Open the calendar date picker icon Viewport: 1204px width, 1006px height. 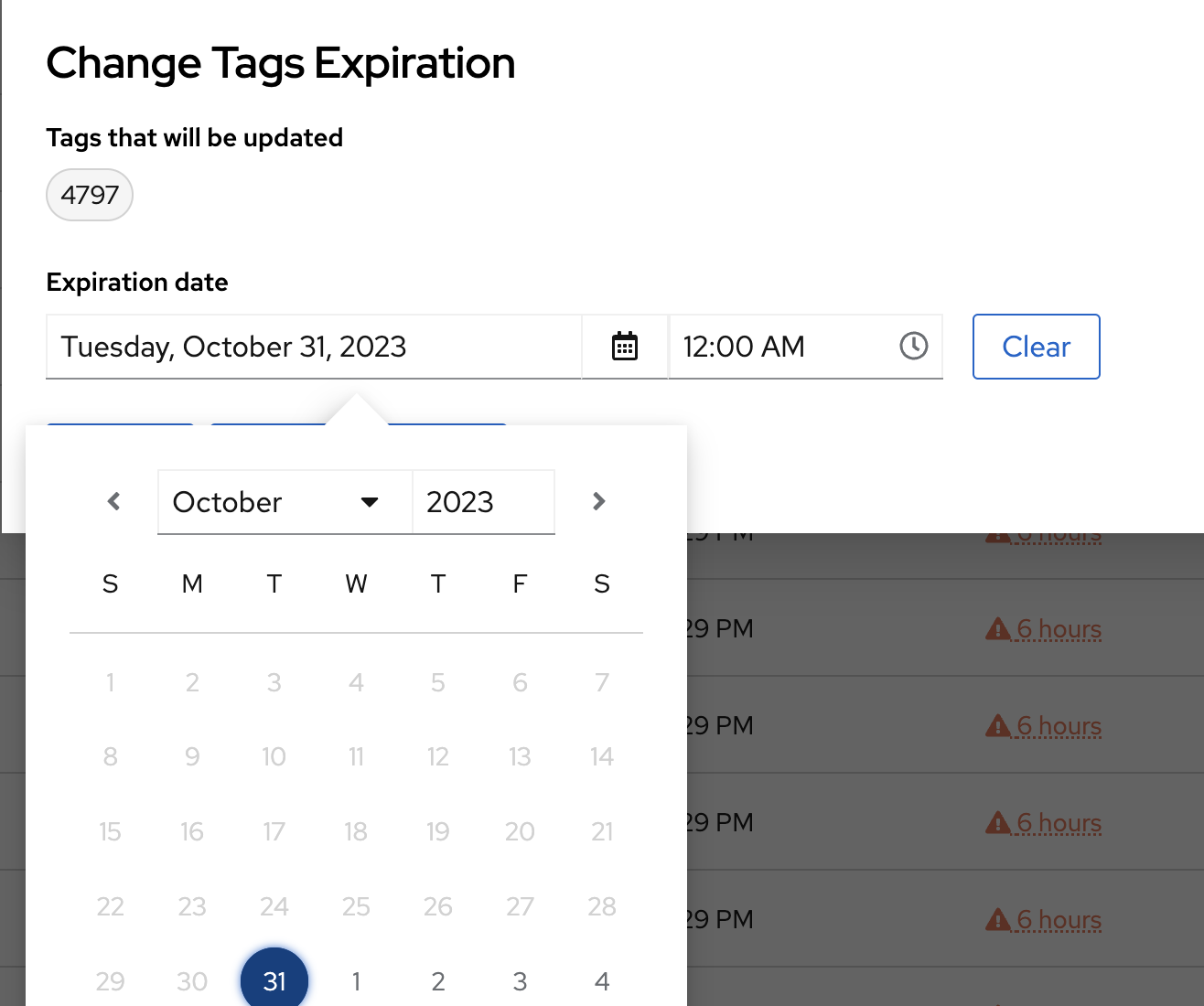click(x=625, y=347)
